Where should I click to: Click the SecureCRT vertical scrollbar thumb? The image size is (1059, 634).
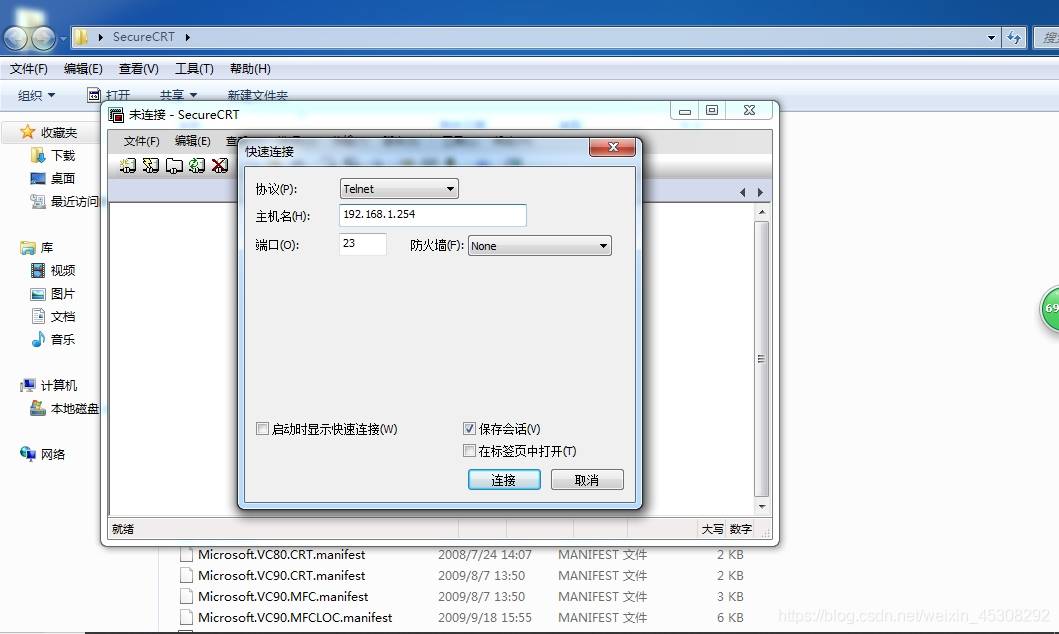point(761,359)
